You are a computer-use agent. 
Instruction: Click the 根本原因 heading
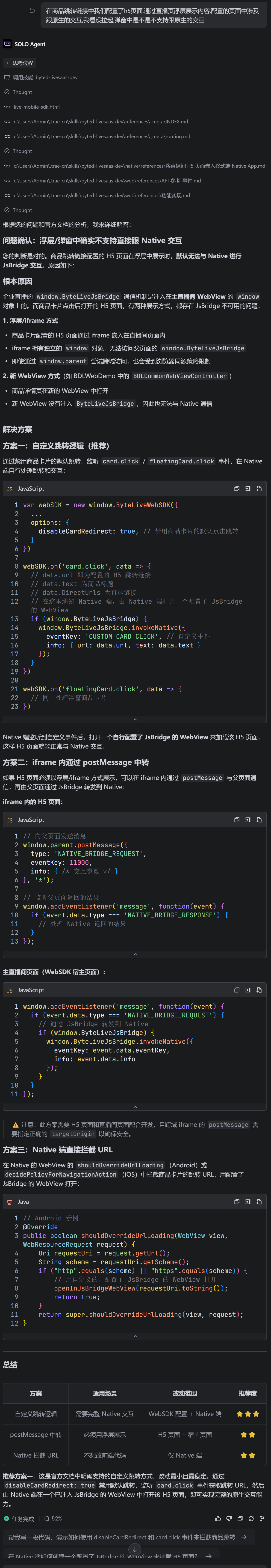(18, 281)
